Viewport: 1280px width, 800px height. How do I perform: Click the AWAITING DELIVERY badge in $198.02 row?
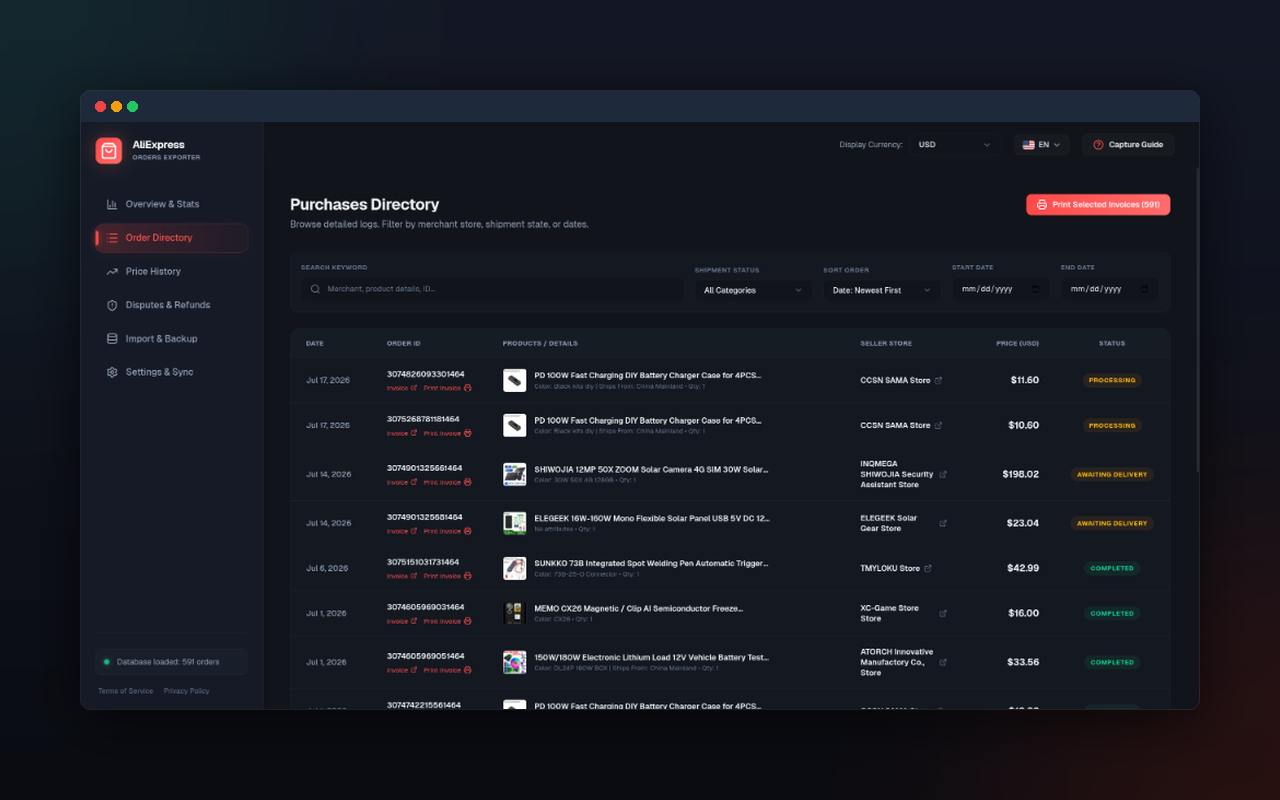click(1112, 474)
